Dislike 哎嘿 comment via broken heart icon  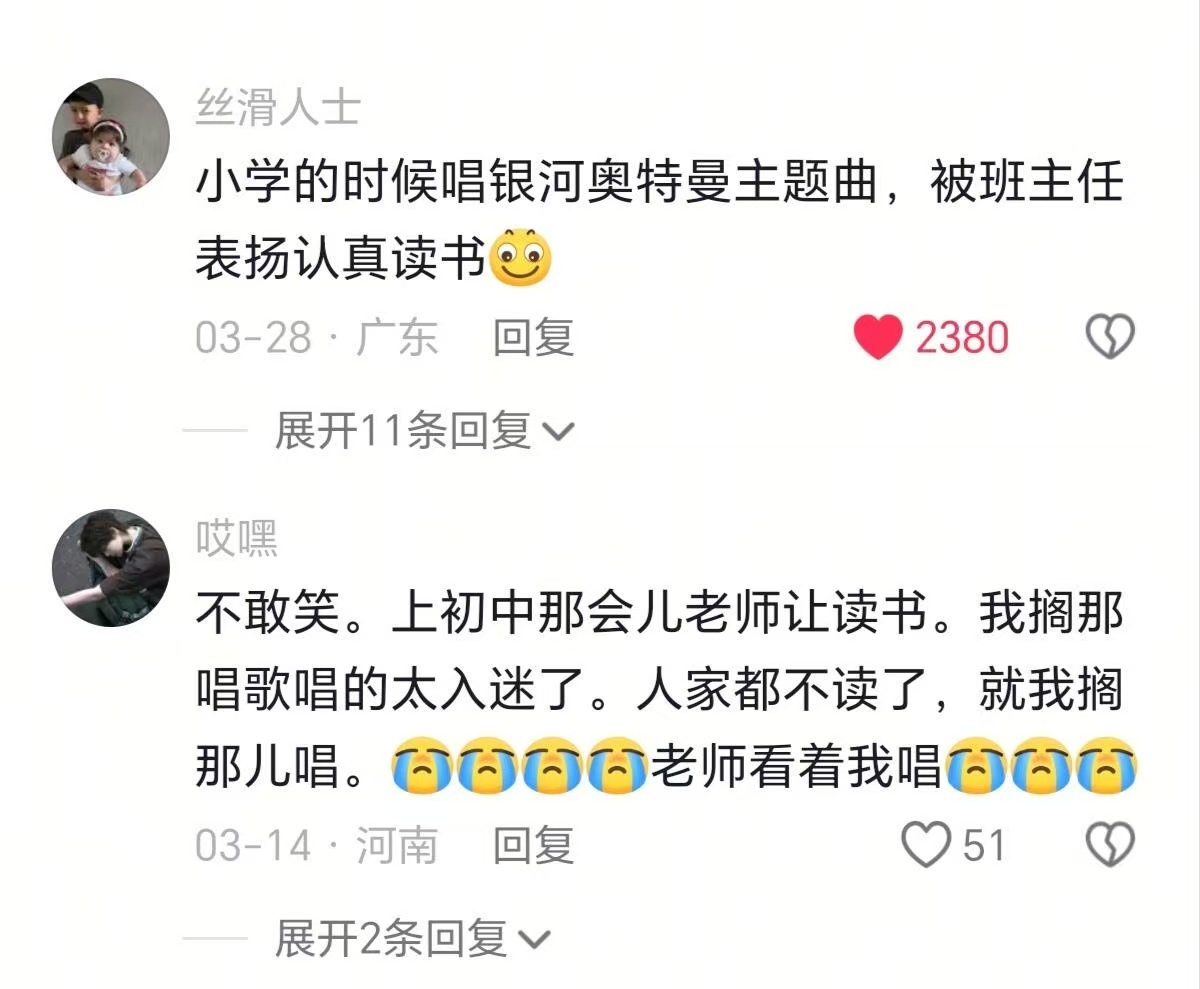(1110, 846)
